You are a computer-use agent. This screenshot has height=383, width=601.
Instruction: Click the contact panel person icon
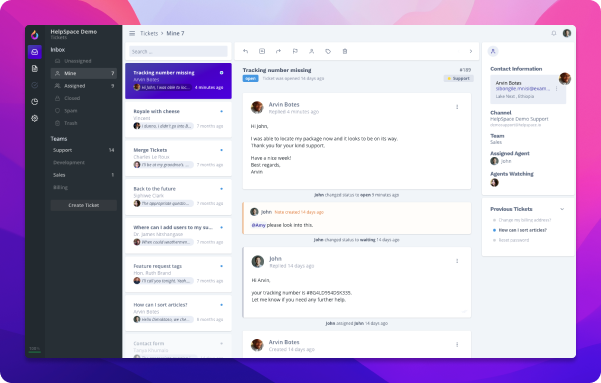[x=493, y=51]
